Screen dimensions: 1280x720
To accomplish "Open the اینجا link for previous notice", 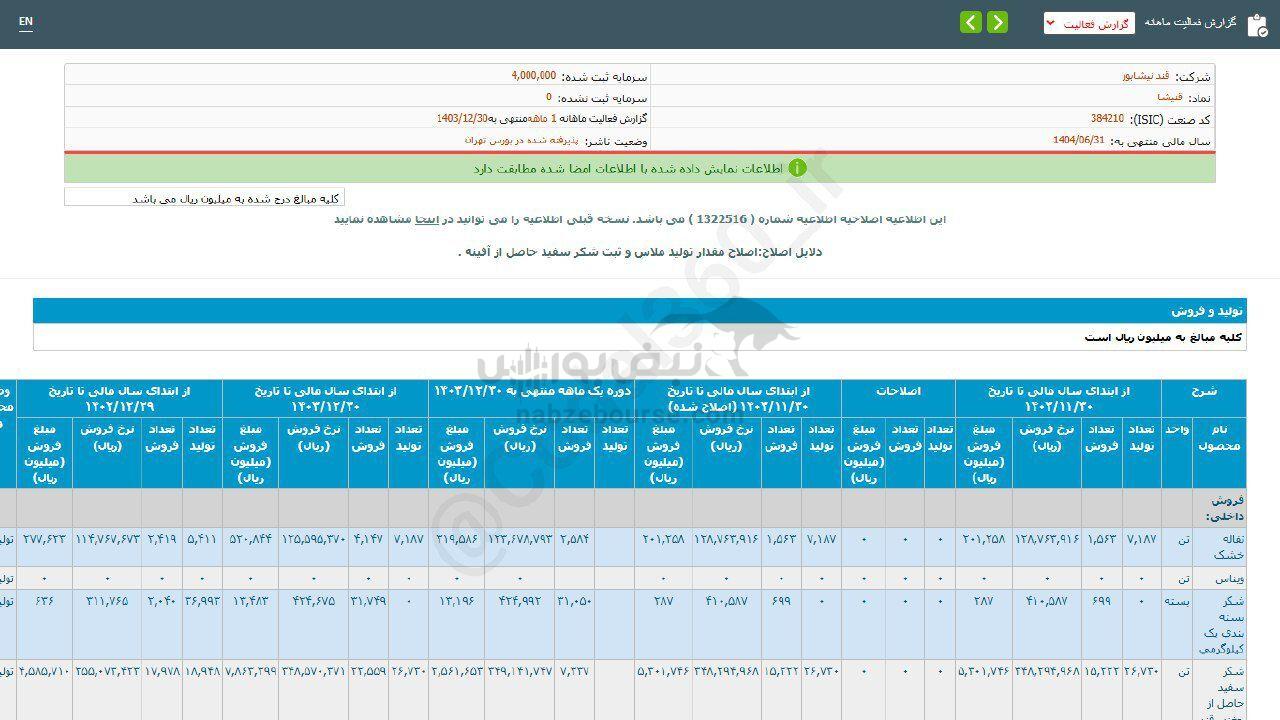I will [427, 218].
